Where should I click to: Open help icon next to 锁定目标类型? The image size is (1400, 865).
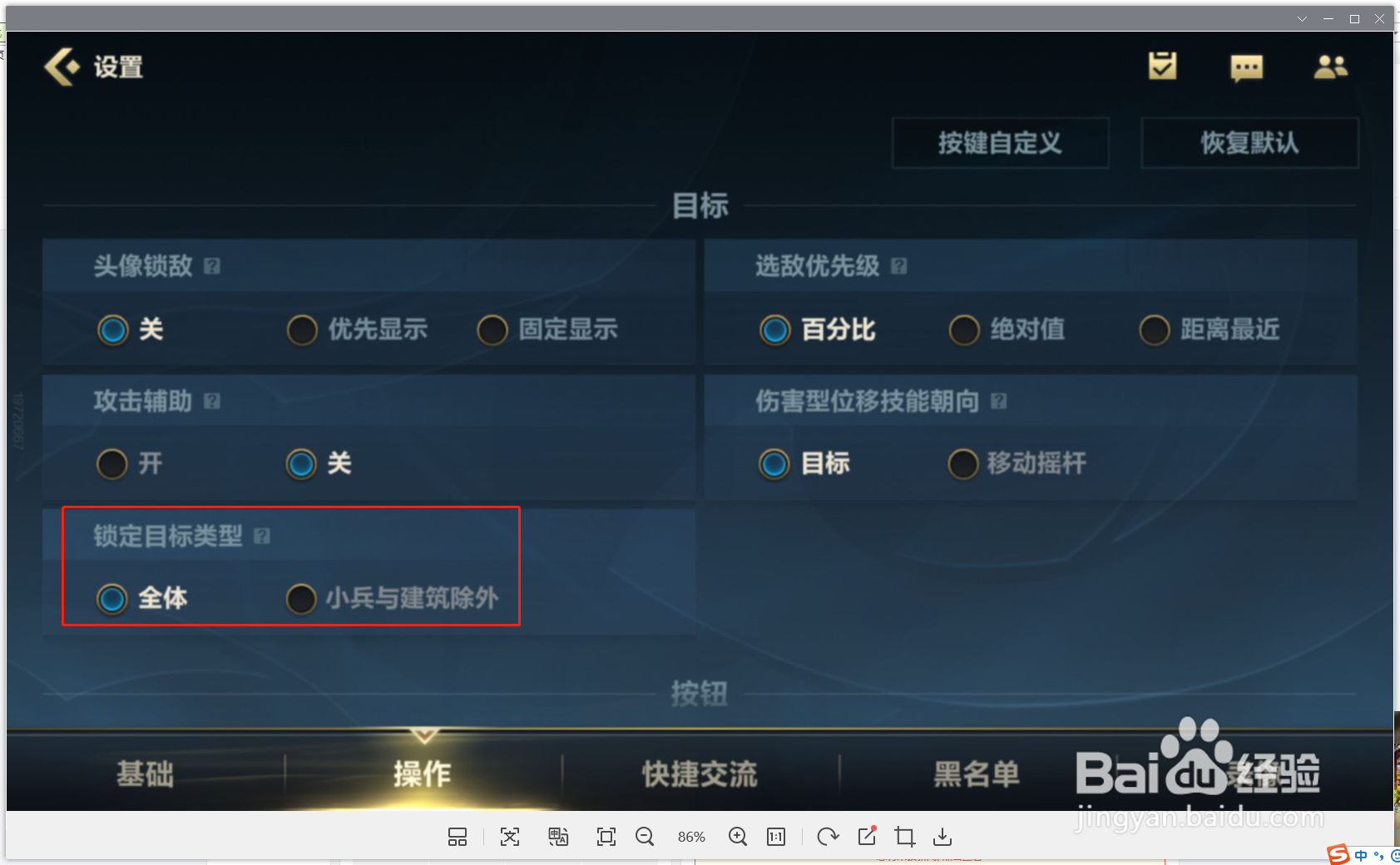click(x=262, y=536)
